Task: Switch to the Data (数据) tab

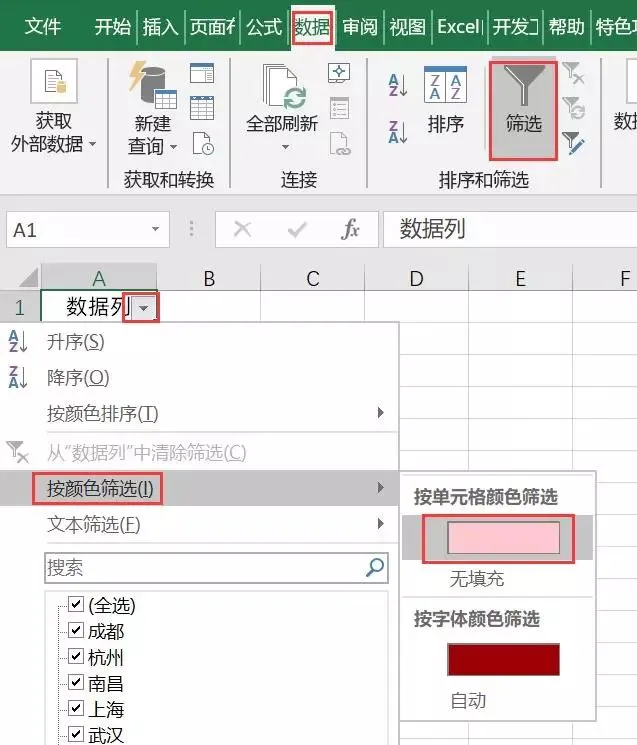Action: point(312,26)
